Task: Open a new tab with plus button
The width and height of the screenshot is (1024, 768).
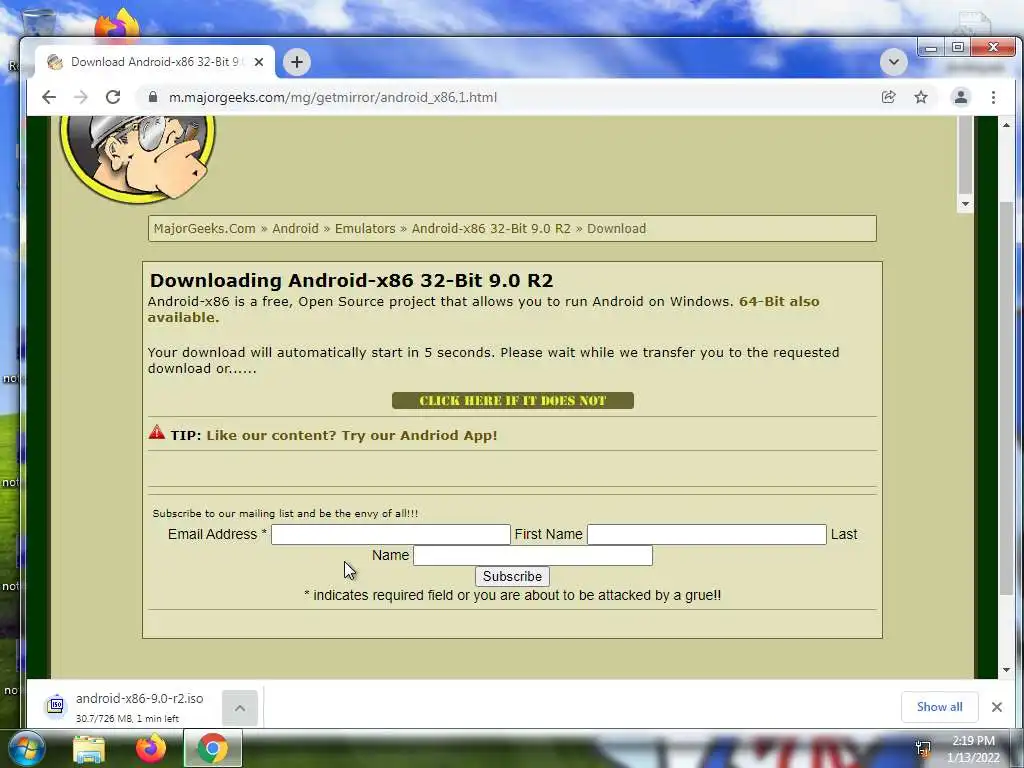Action: [x=296, y=62]
